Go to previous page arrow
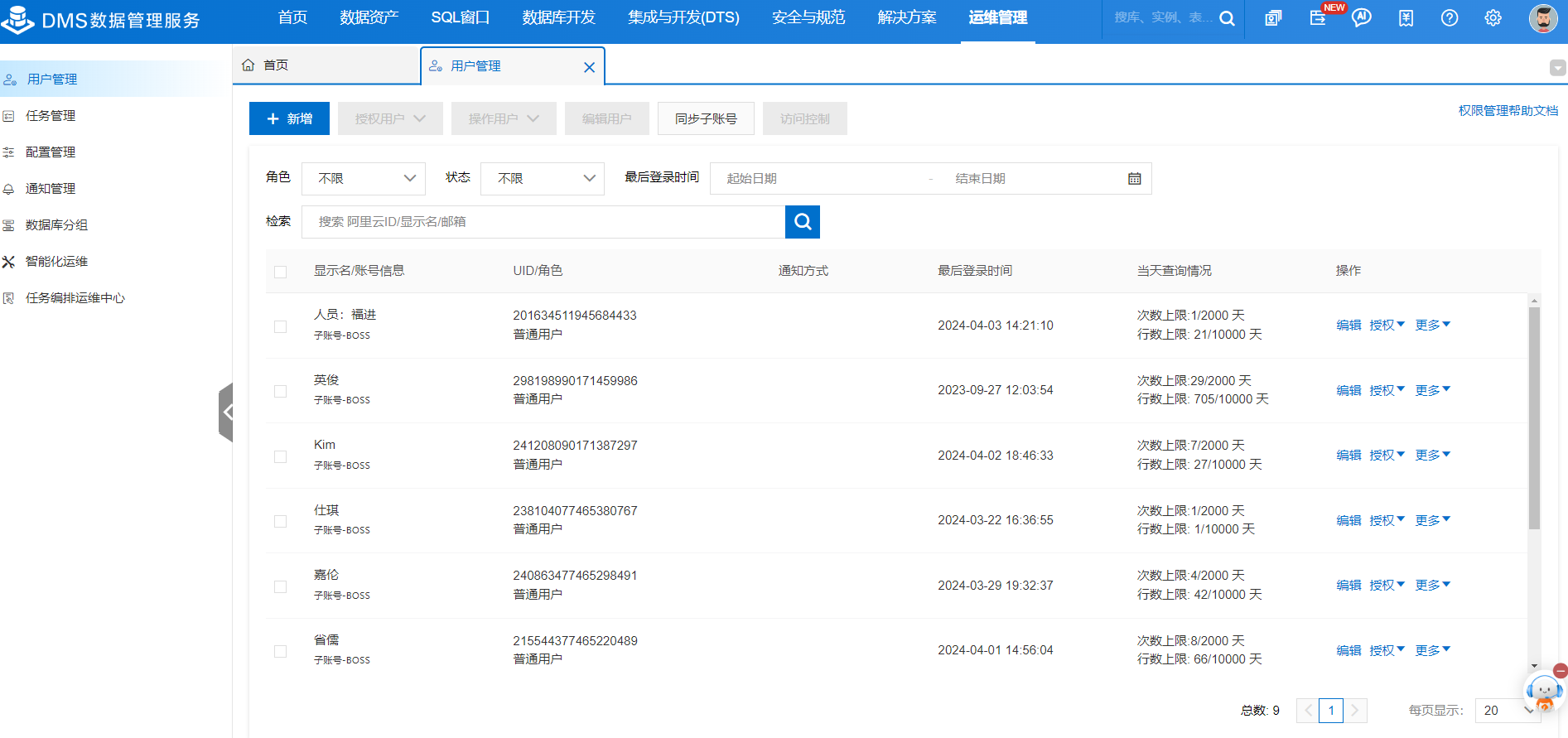This screenshot has height=738, width=1568. (x=1307, y=711)
